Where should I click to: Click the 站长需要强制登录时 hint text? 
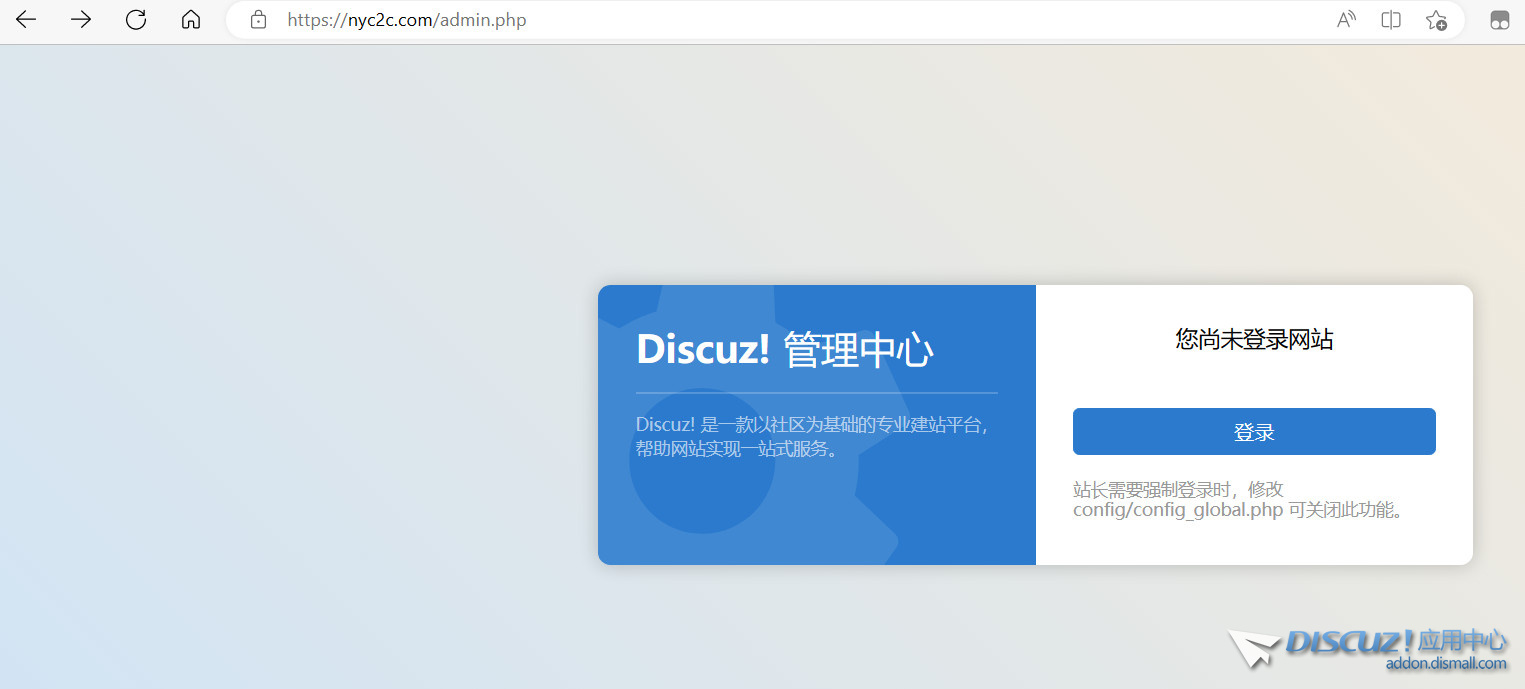[1179, 488]
